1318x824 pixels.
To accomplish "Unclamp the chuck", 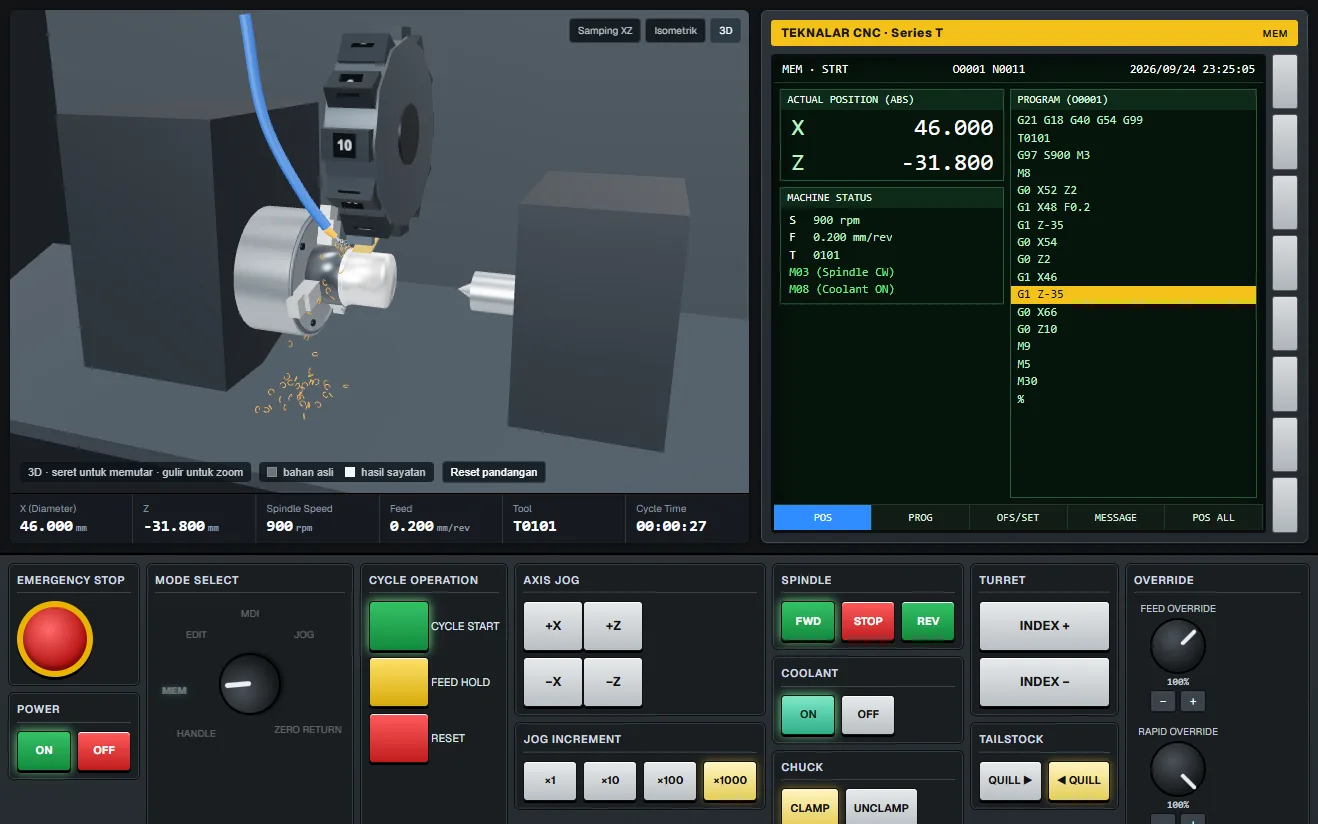I will pos(881,808).
